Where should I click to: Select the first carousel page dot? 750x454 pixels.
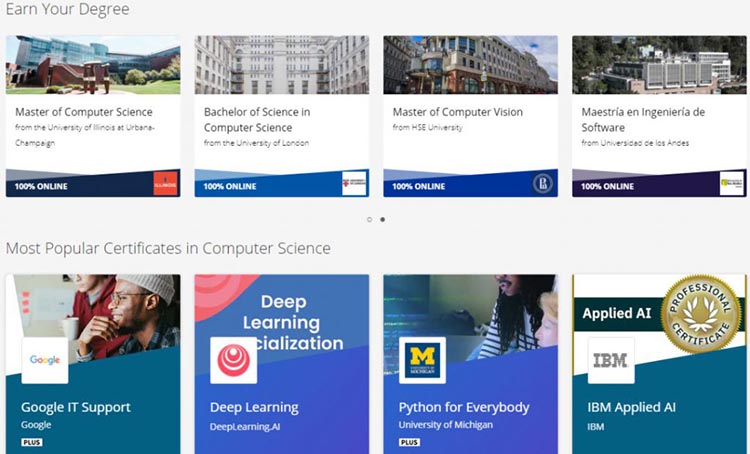[369, 220]
